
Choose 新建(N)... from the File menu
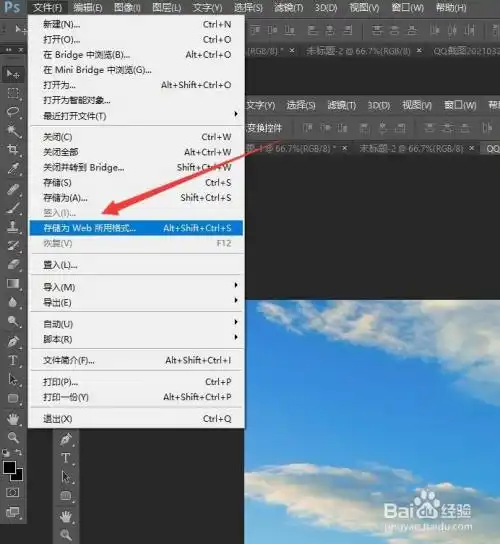(137, 24)
